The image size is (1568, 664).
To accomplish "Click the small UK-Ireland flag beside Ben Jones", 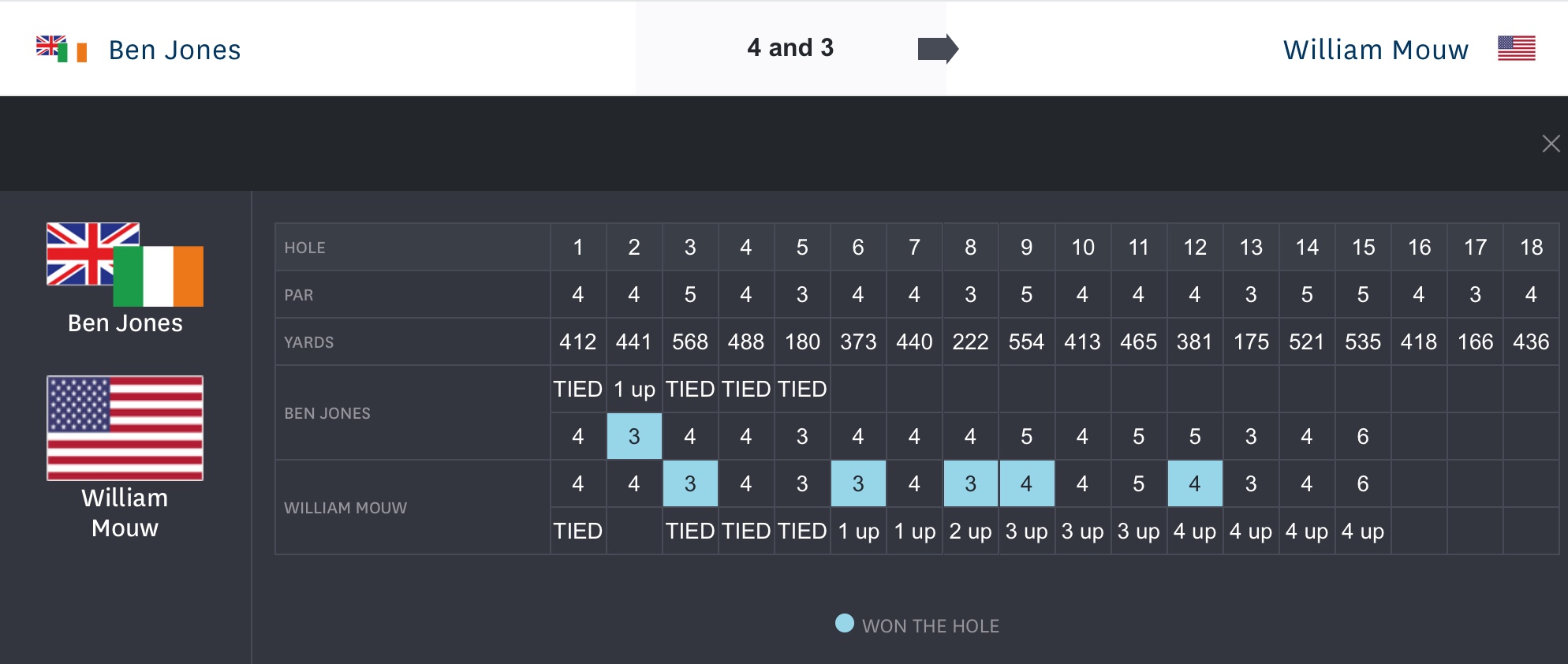I will (x=62, y=49).
